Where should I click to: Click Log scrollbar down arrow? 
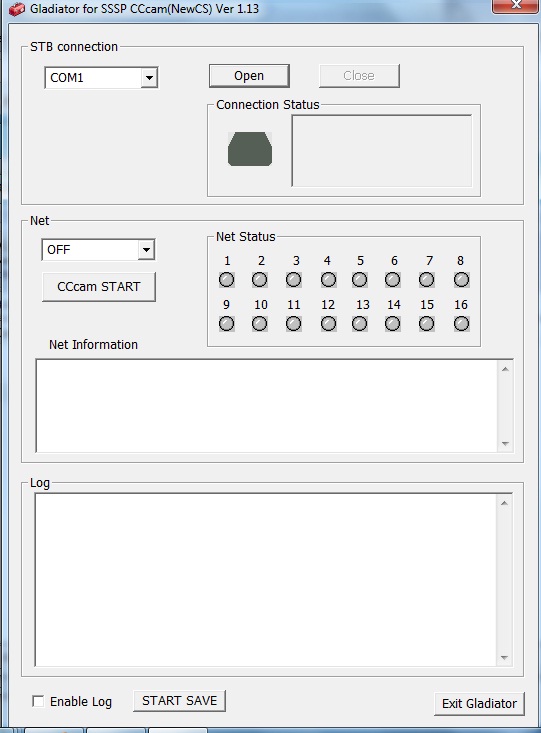pos(504,657)
